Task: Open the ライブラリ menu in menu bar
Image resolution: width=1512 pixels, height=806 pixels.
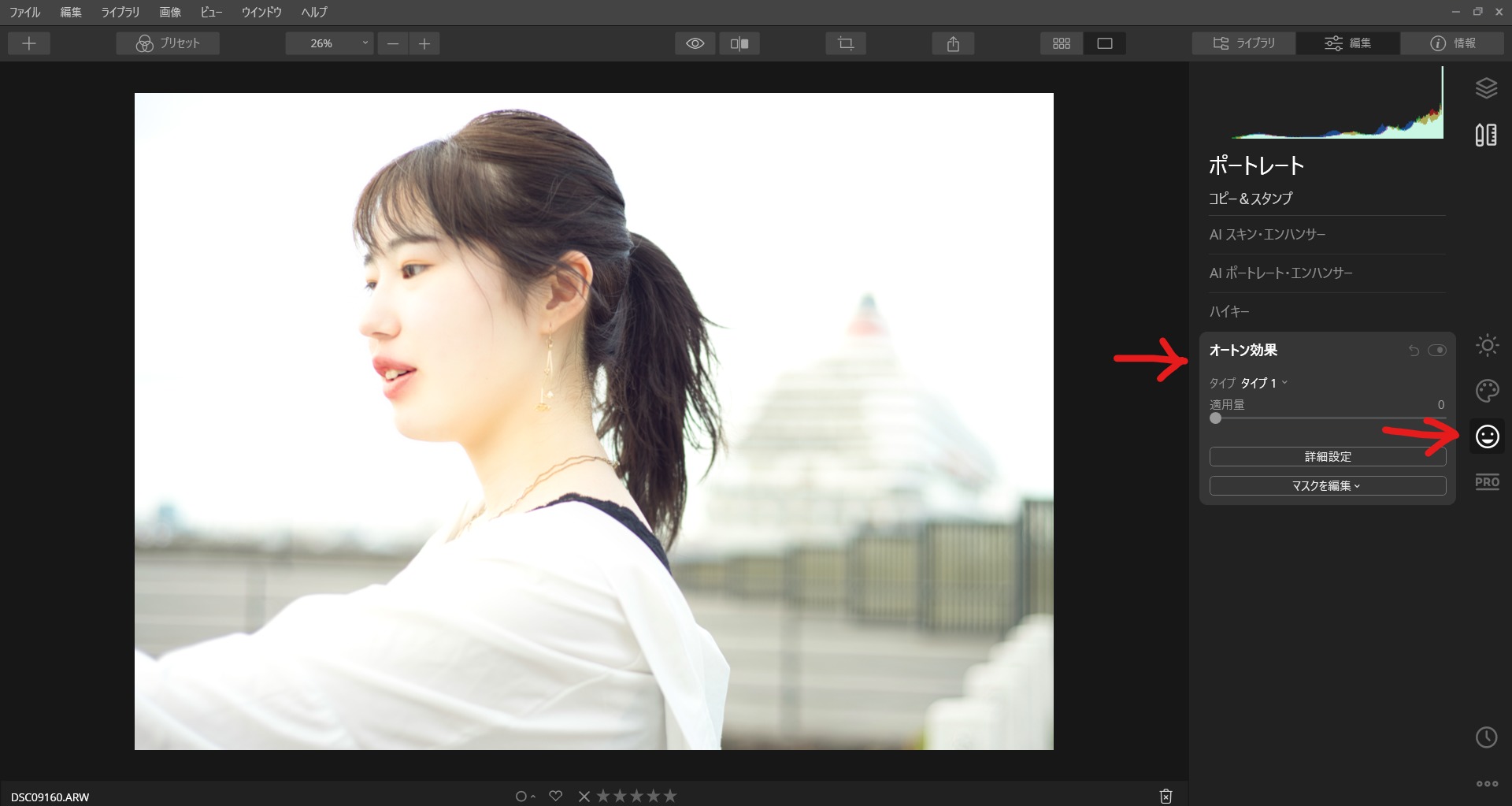Action: (120, 12)
